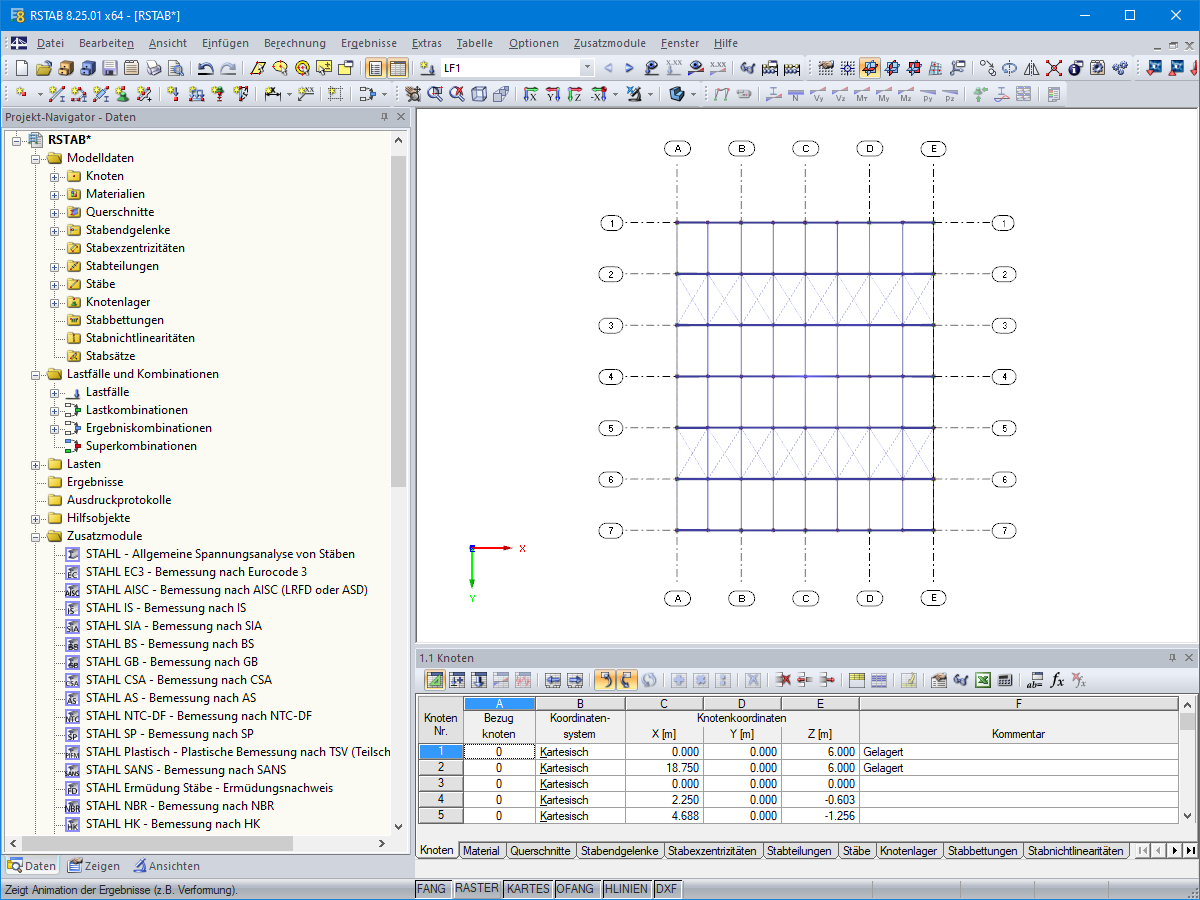Click the bending moment My result icon
This screenshot has width=1200, height=900.
click(884, 94)
